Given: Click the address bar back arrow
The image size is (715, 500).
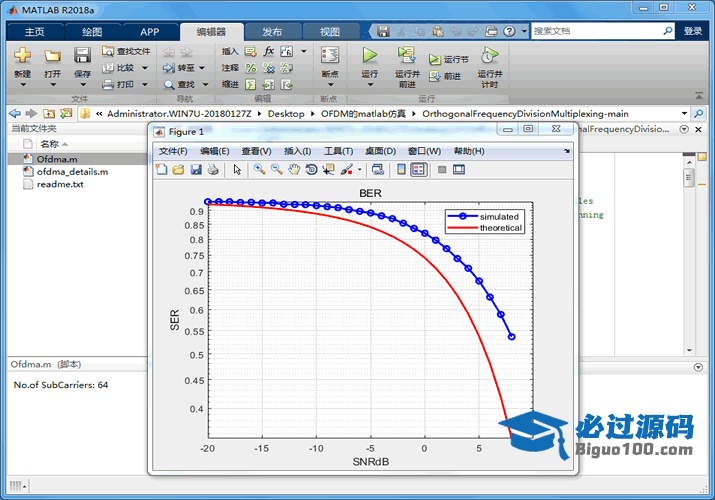Looking at the screenshot, I should (x=15, y=113).
